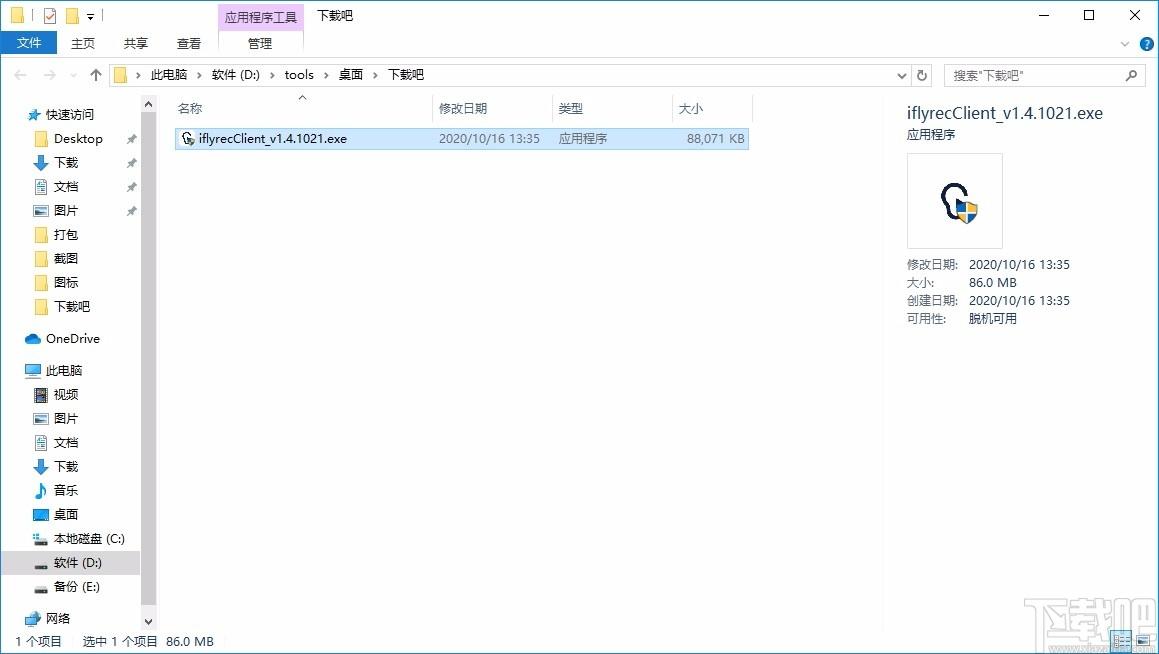Image resolution: width=1159 pixels, height=654 pixels.
Task: Open the 截图 folder in sidebar
Action: coord(66,259)
